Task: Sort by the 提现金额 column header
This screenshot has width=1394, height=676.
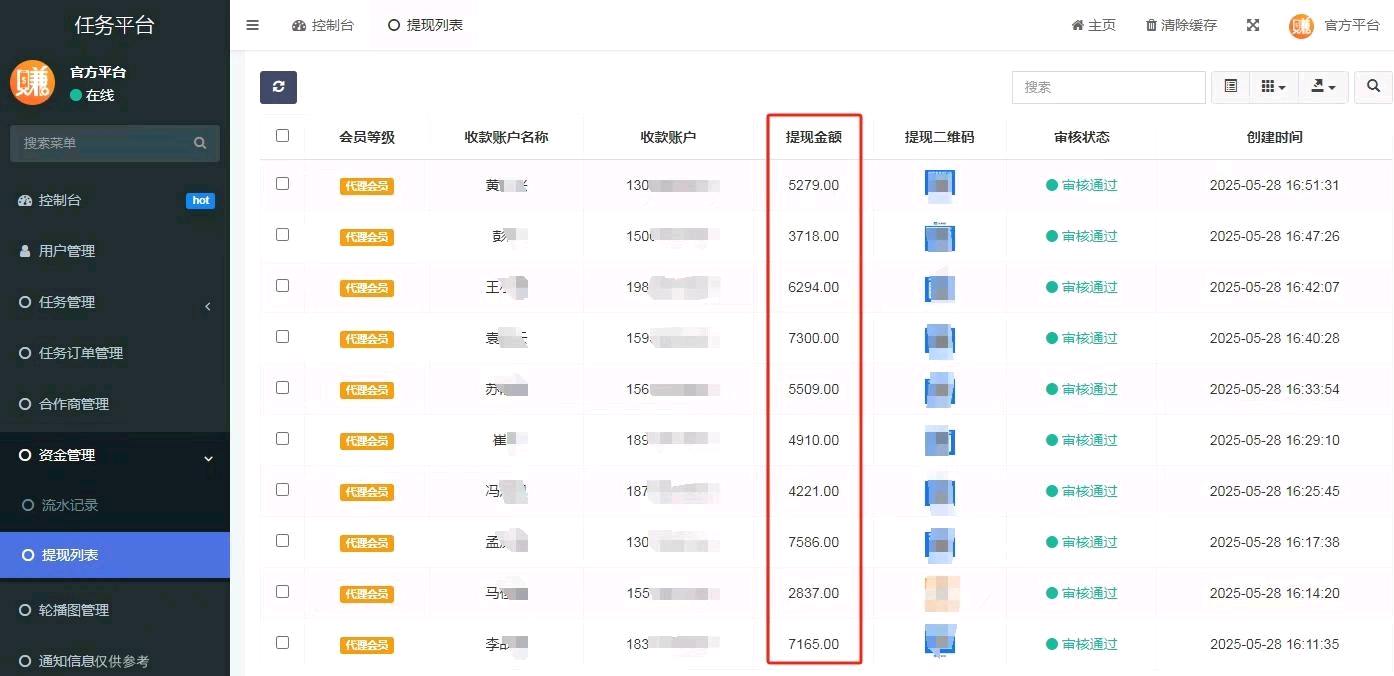Action: [814, 137]
